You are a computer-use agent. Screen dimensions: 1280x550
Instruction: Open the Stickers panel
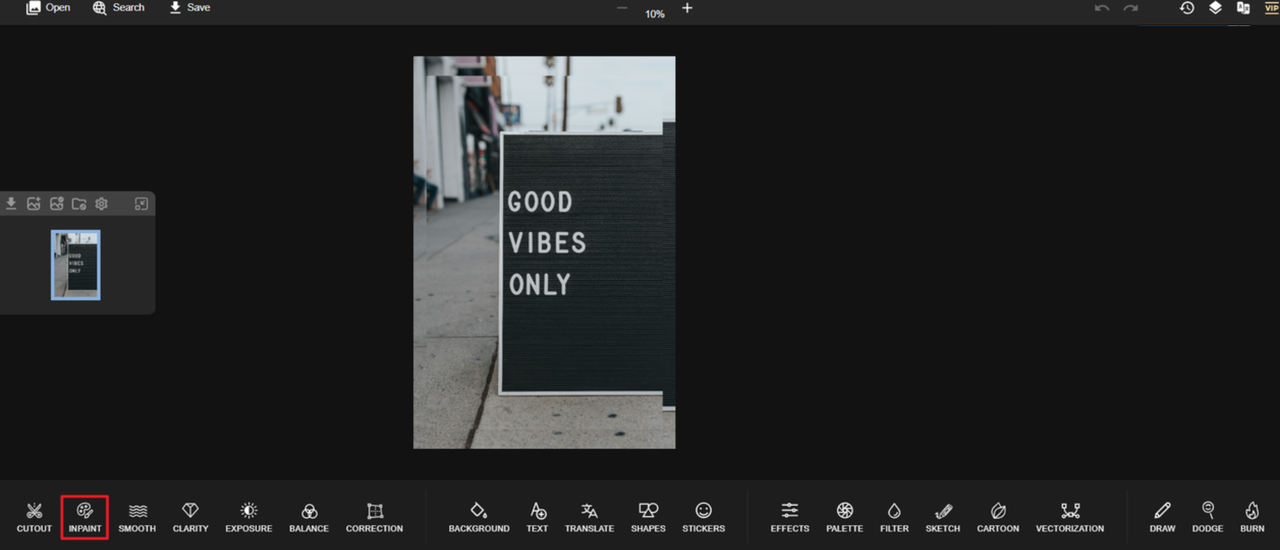(704, 517)
